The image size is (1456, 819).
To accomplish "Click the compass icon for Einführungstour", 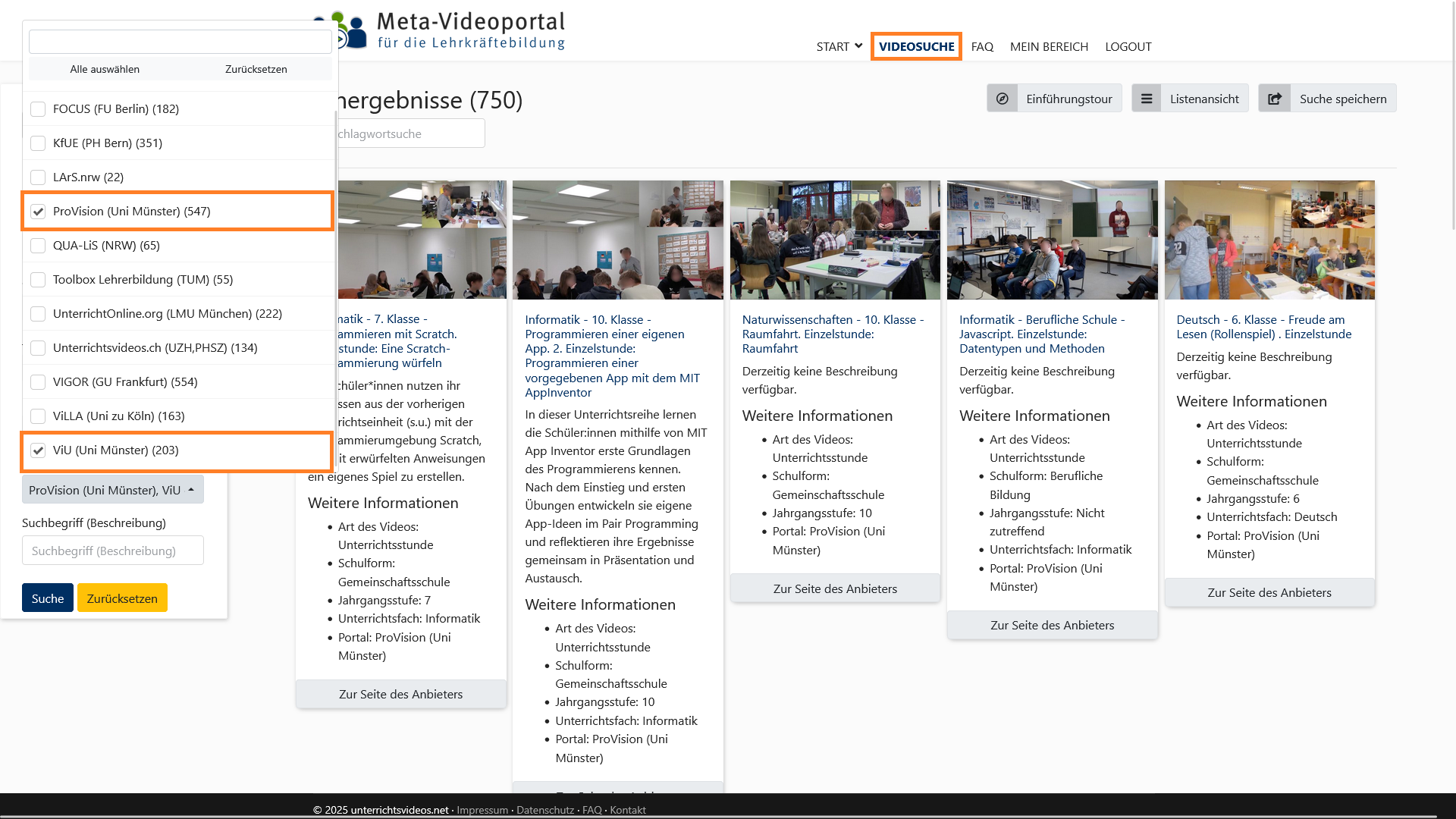I will 1002,99.
